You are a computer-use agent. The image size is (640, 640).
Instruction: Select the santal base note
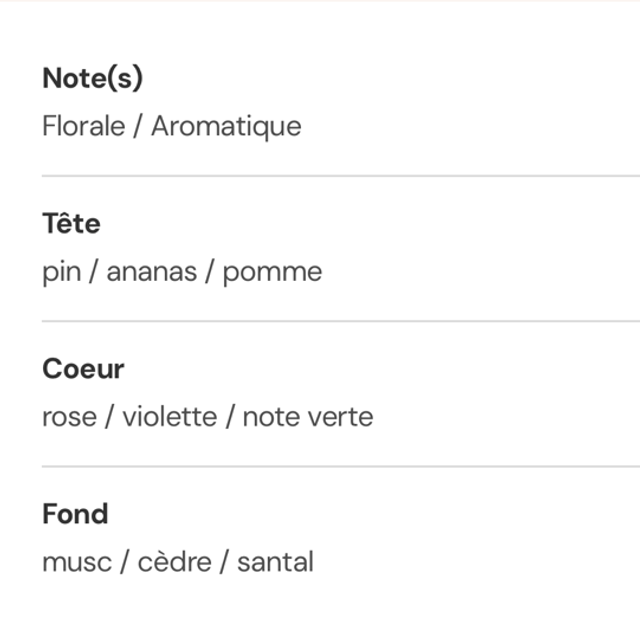275,562
